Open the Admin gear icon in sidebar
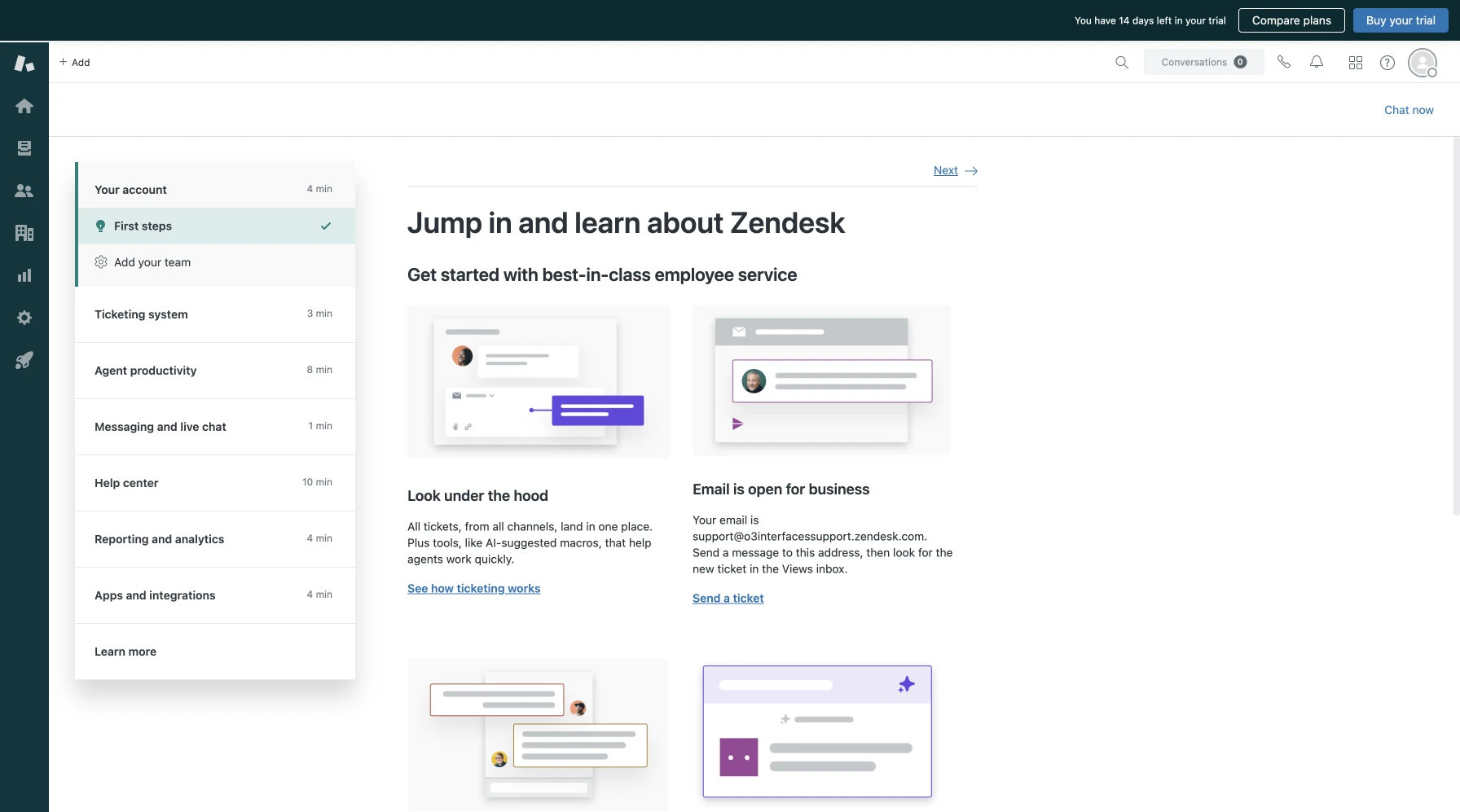 click(24, 318)
